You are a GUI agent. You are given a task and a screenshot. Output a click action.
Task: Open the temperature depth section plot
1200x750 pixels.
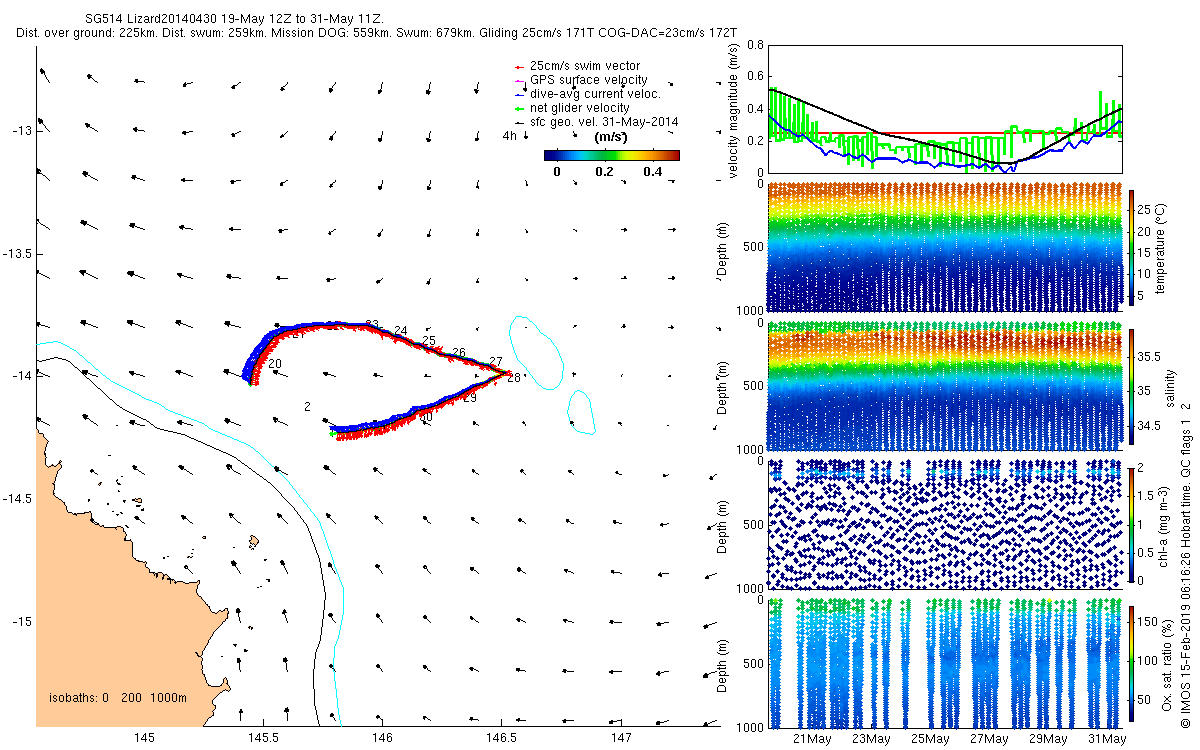pos(945,248)
